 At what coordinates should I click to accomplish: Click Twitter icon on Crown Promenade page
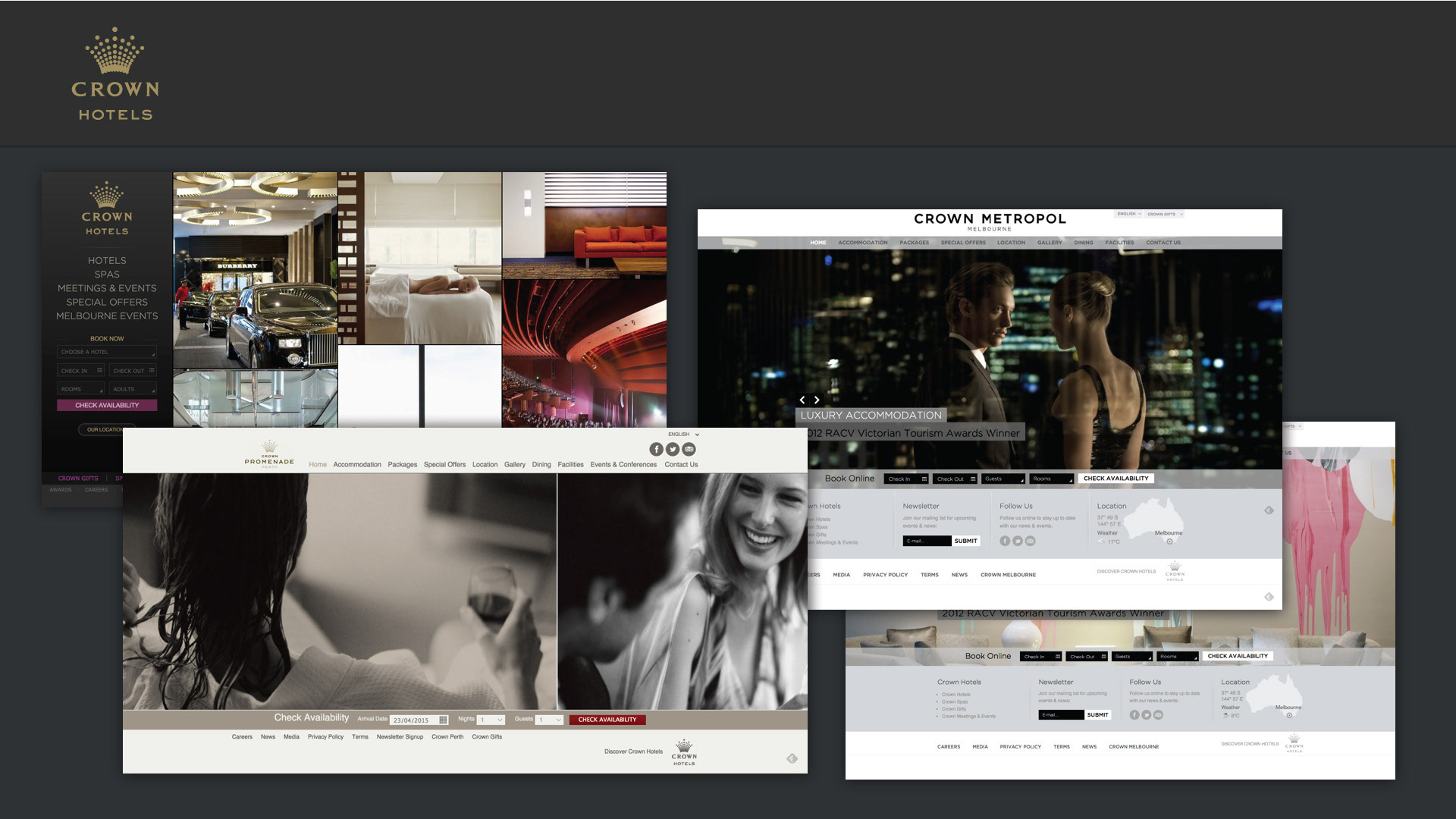click(x=673, y=449)
